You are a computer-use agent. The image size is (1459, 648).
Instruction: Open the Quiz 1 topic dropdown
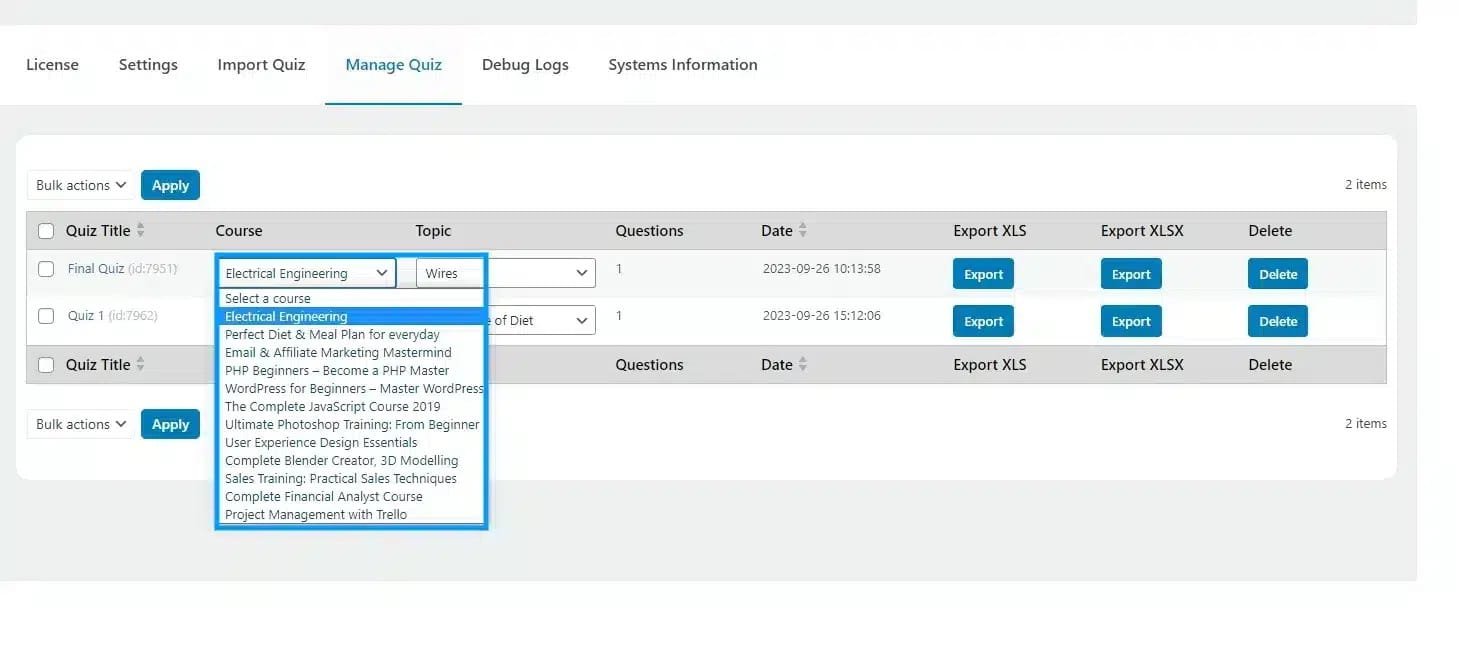pyautogui.click(x=540, y=320)
